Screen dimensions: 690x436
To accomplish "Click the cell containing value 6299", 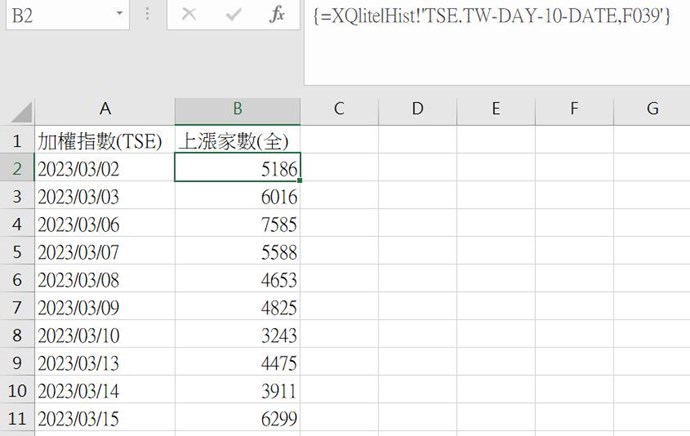I will (x=237, y=419).
